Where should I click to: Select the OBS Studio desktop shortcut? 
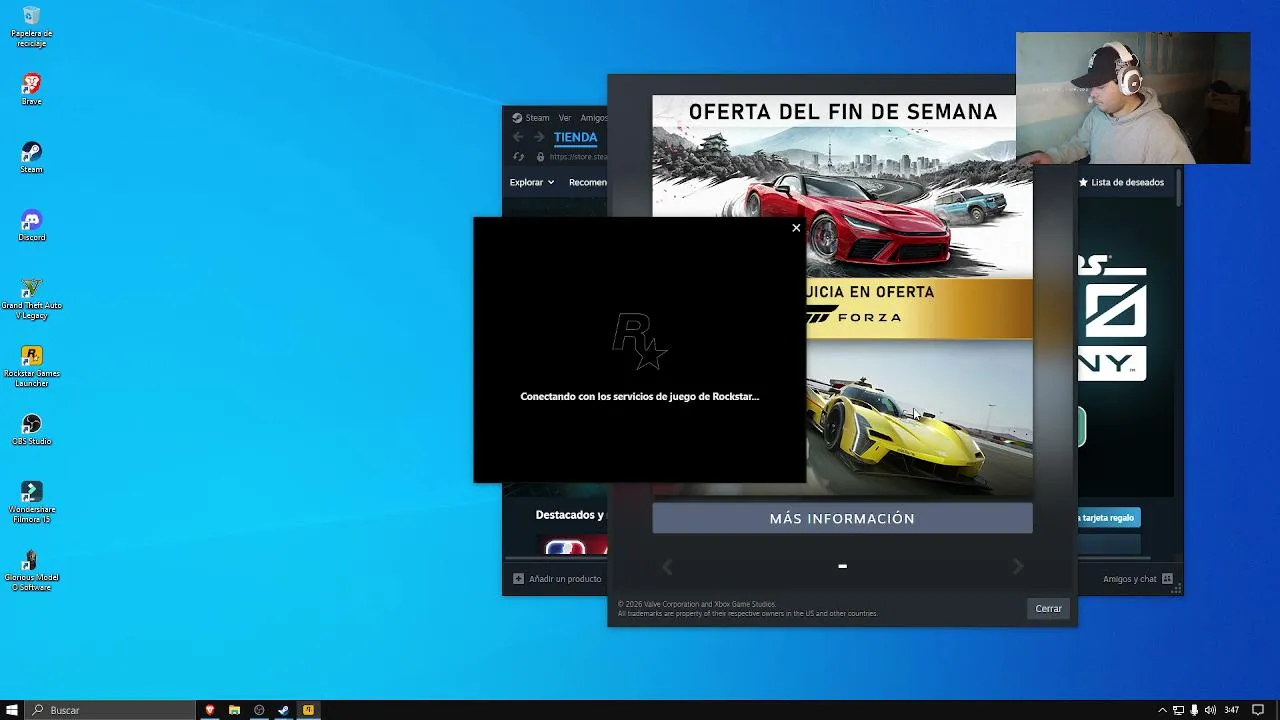pos(31,429)
